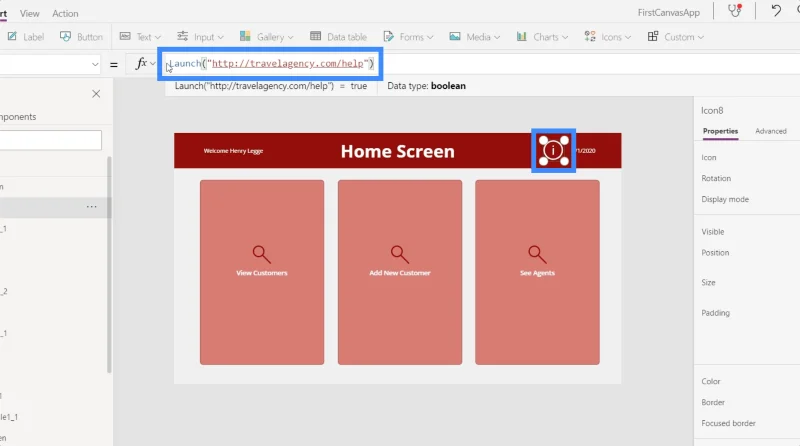Click the Label icon in the ribbon

click(12, 36)
